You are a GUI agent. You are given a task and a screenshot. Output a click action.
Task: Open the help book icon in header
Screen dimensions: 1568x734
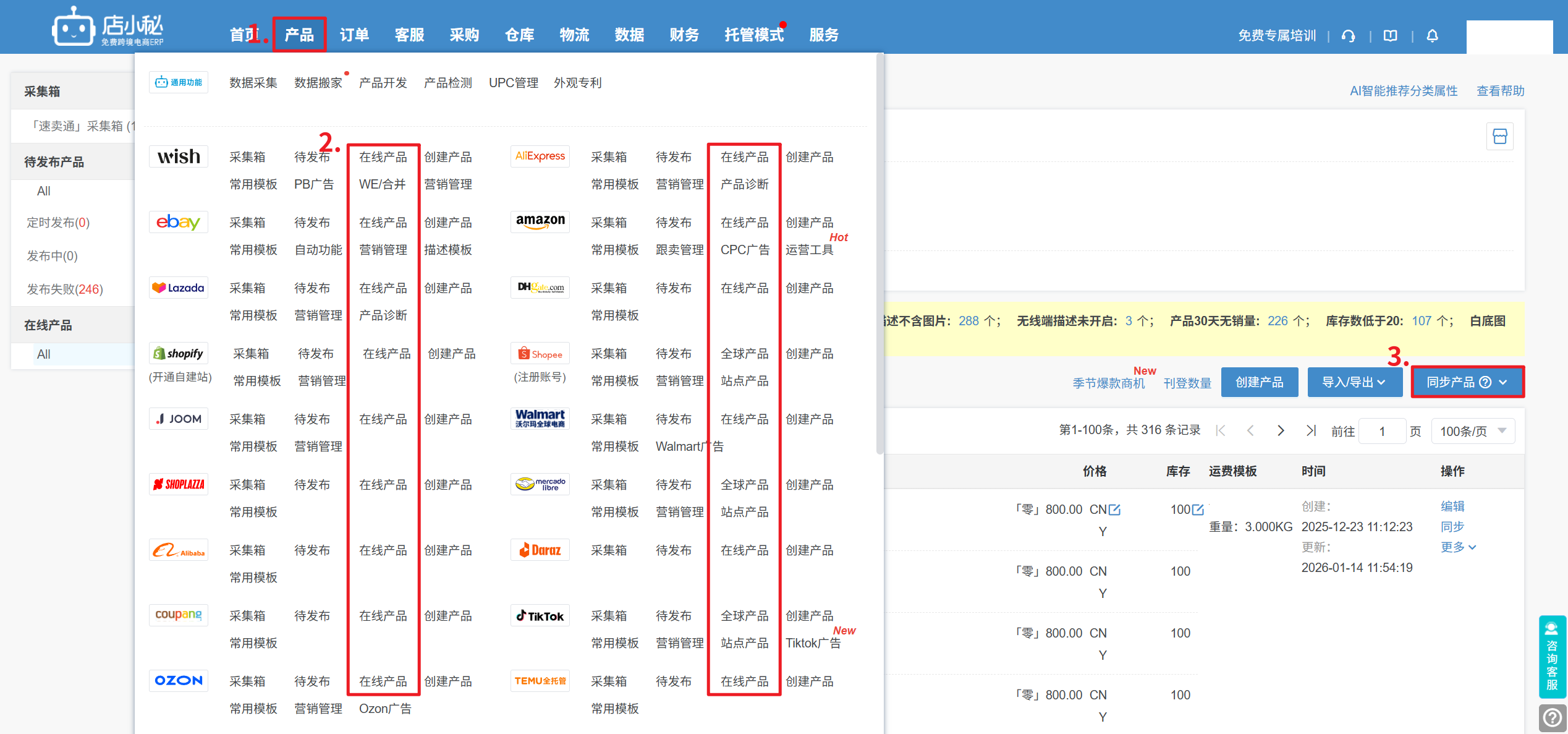point(1390,36)
